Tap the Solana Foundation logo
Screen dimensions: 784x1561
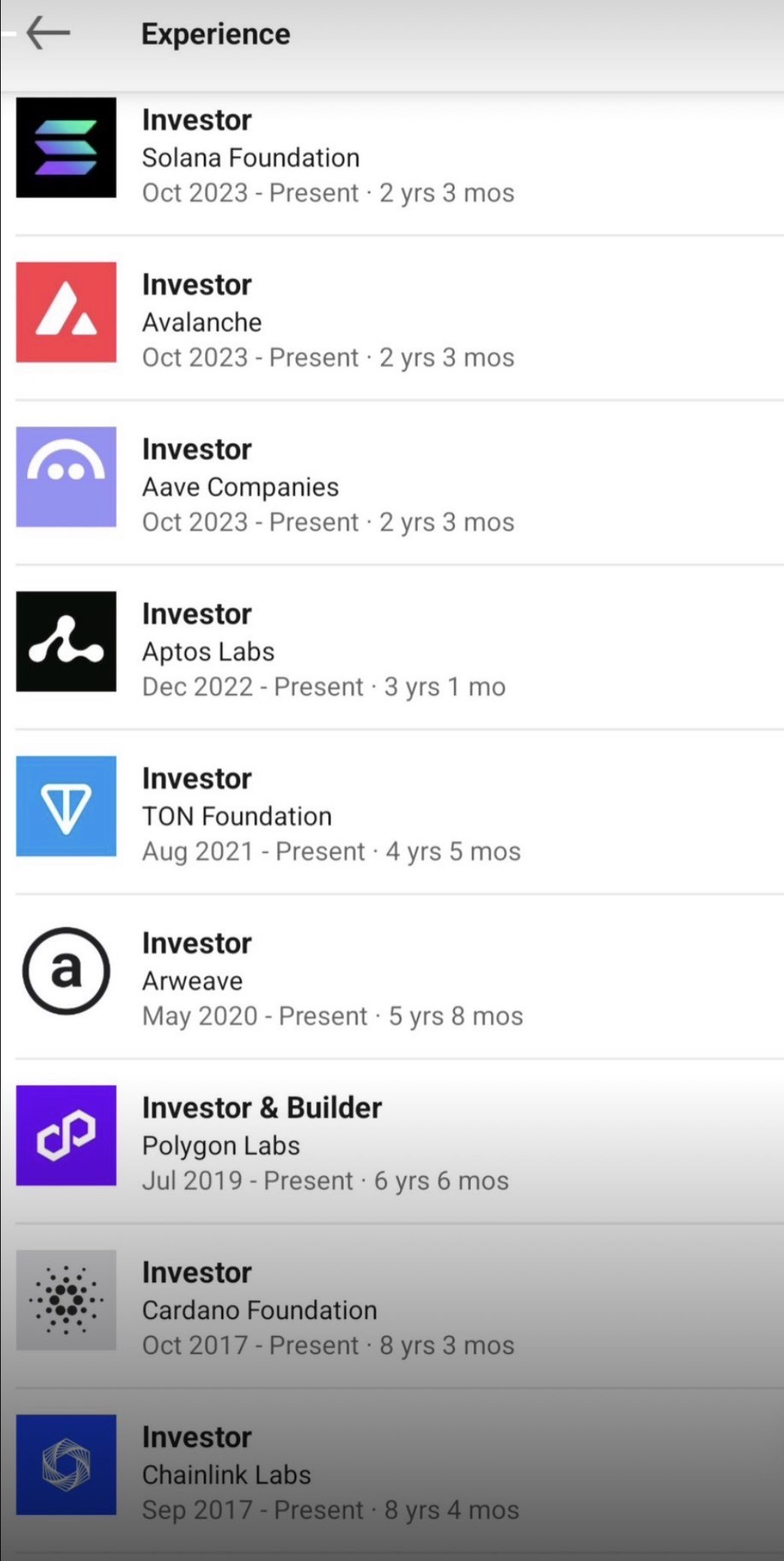(66, 148)
